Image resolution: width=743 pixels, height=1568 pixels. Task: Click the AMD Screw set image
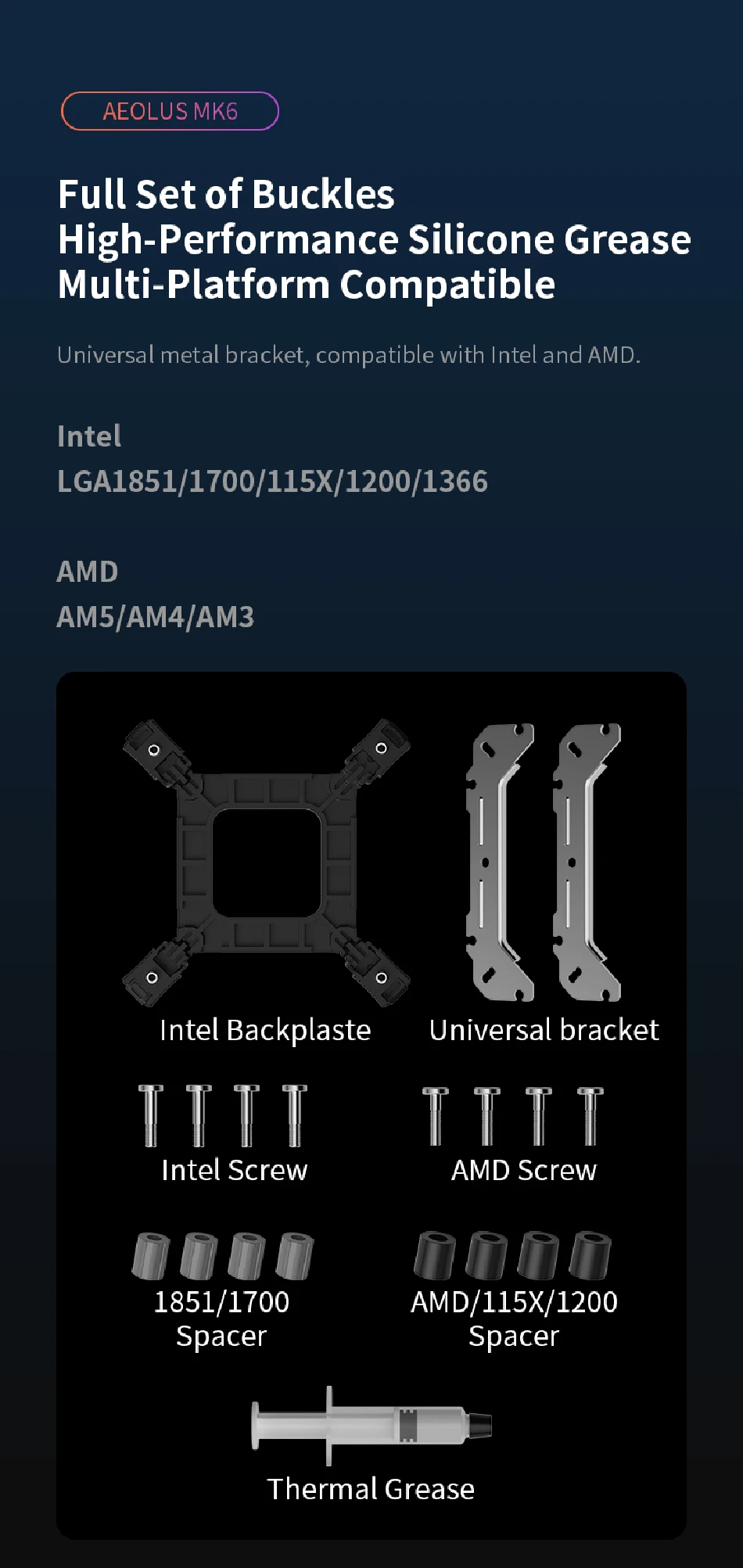click(x=513, y=1116)
